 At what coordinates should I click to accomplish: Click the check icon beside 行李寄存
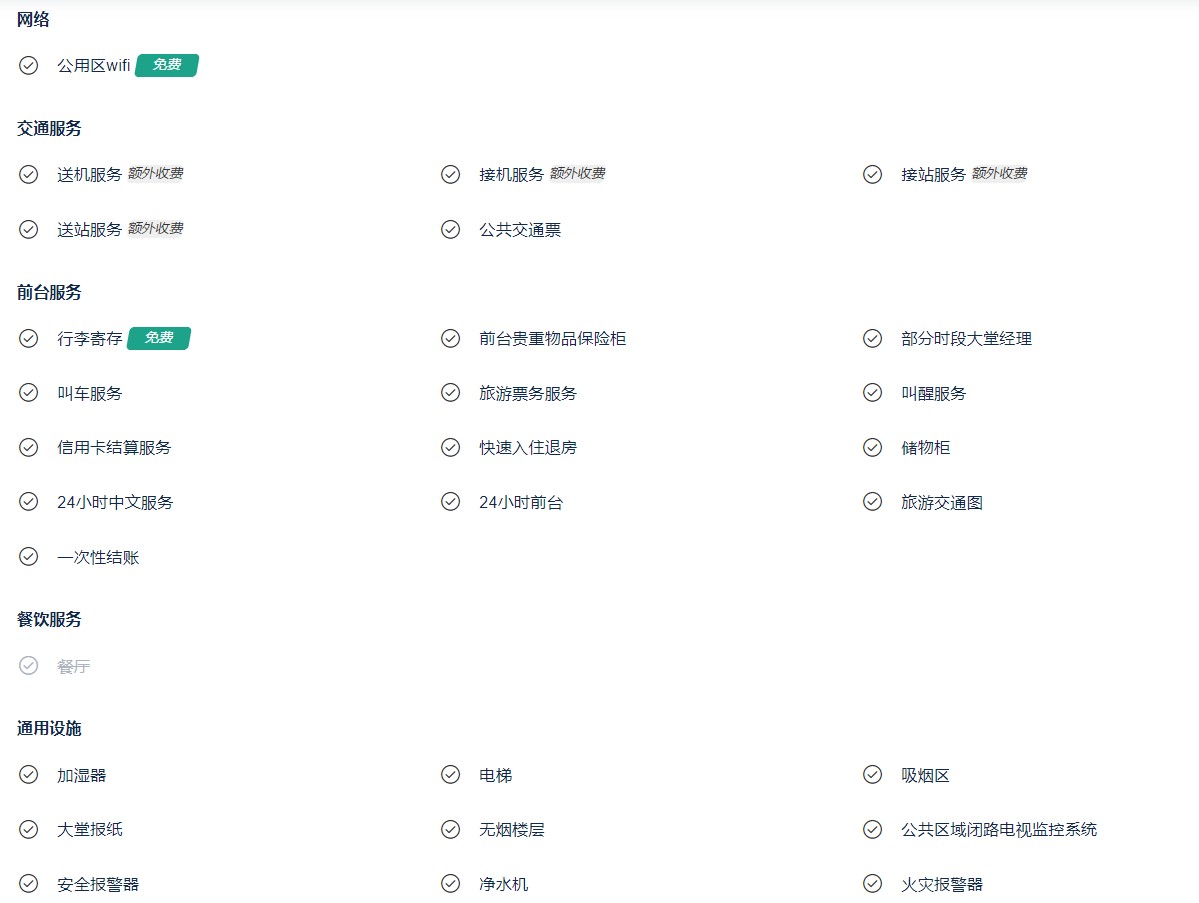click(x=28, y=338)
